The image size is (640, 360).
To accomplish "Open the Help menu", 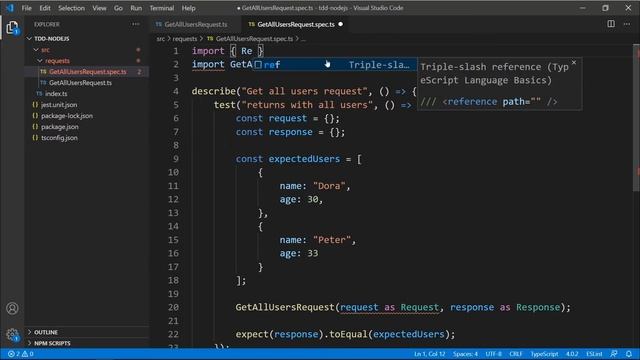I will click(x=189, y=8).
